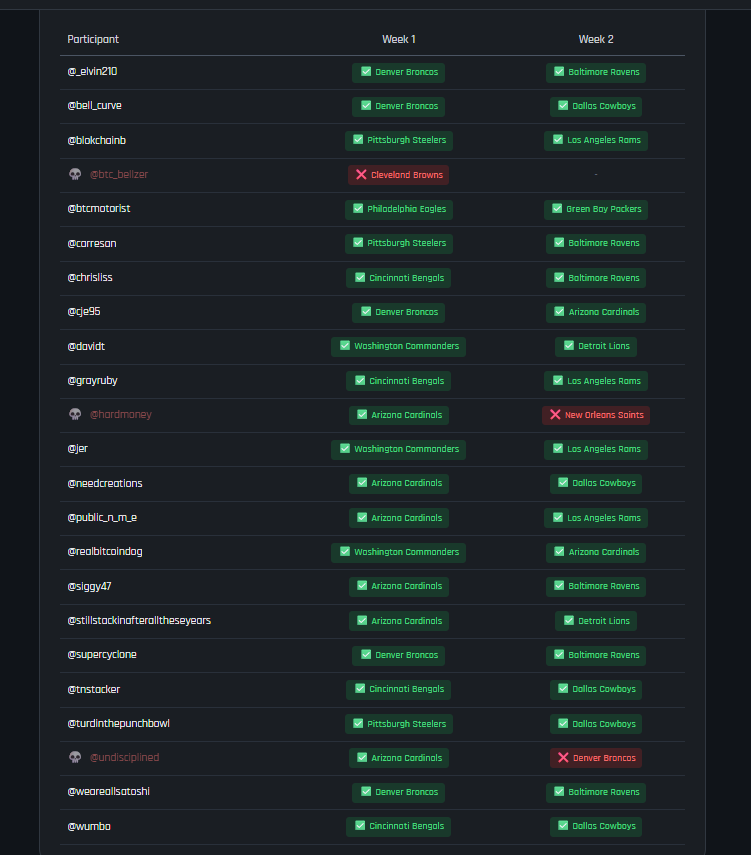Viewport: 751px width, 855px height.
Task: Click the @hardmoney username
Action: pos(121,414)
